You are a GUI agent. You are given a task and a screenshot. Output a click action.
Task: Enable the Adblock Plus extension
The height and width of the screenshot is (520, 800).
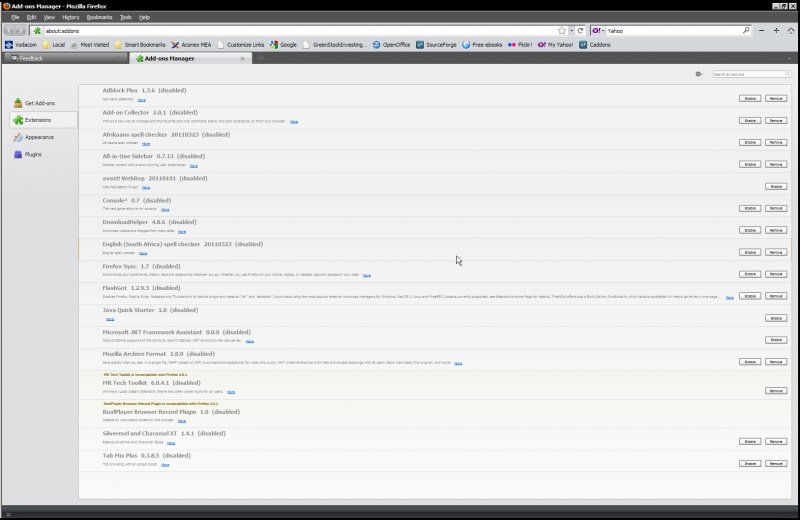750,98
